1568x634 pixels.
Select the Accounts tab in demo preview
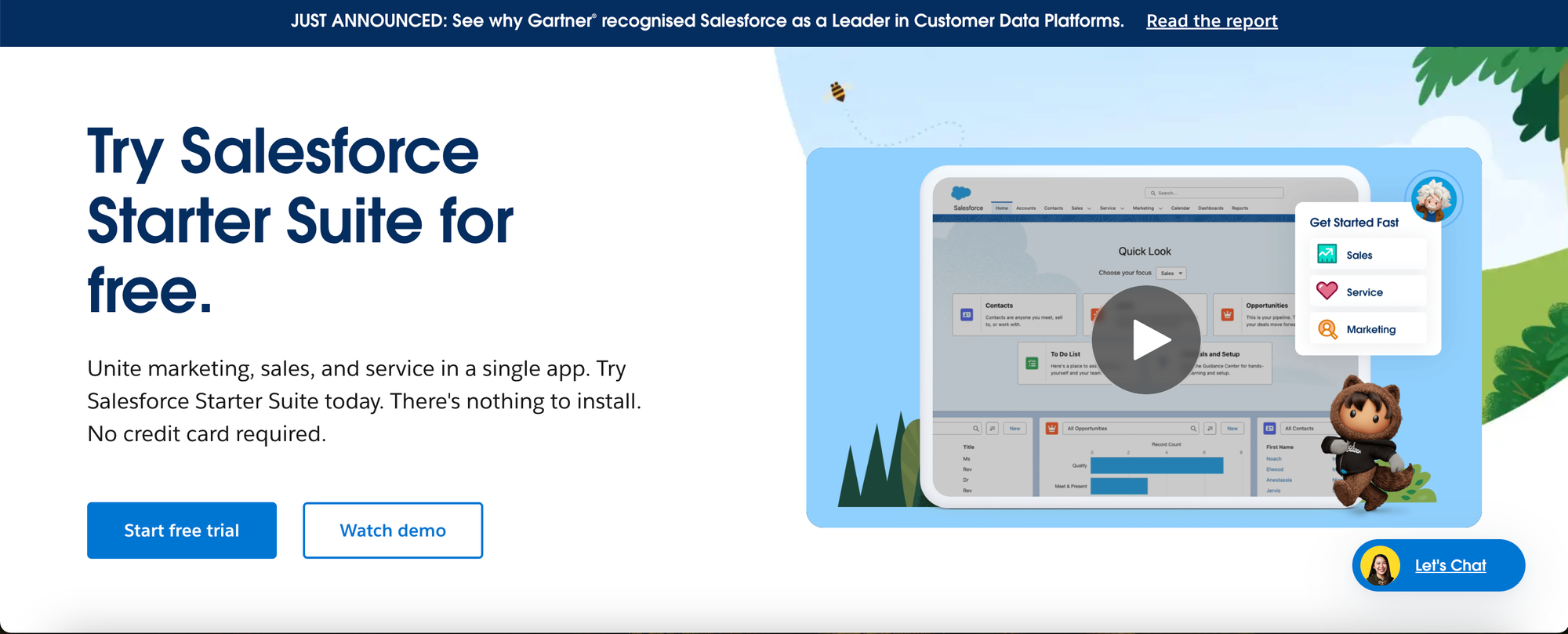[1025, 208]
